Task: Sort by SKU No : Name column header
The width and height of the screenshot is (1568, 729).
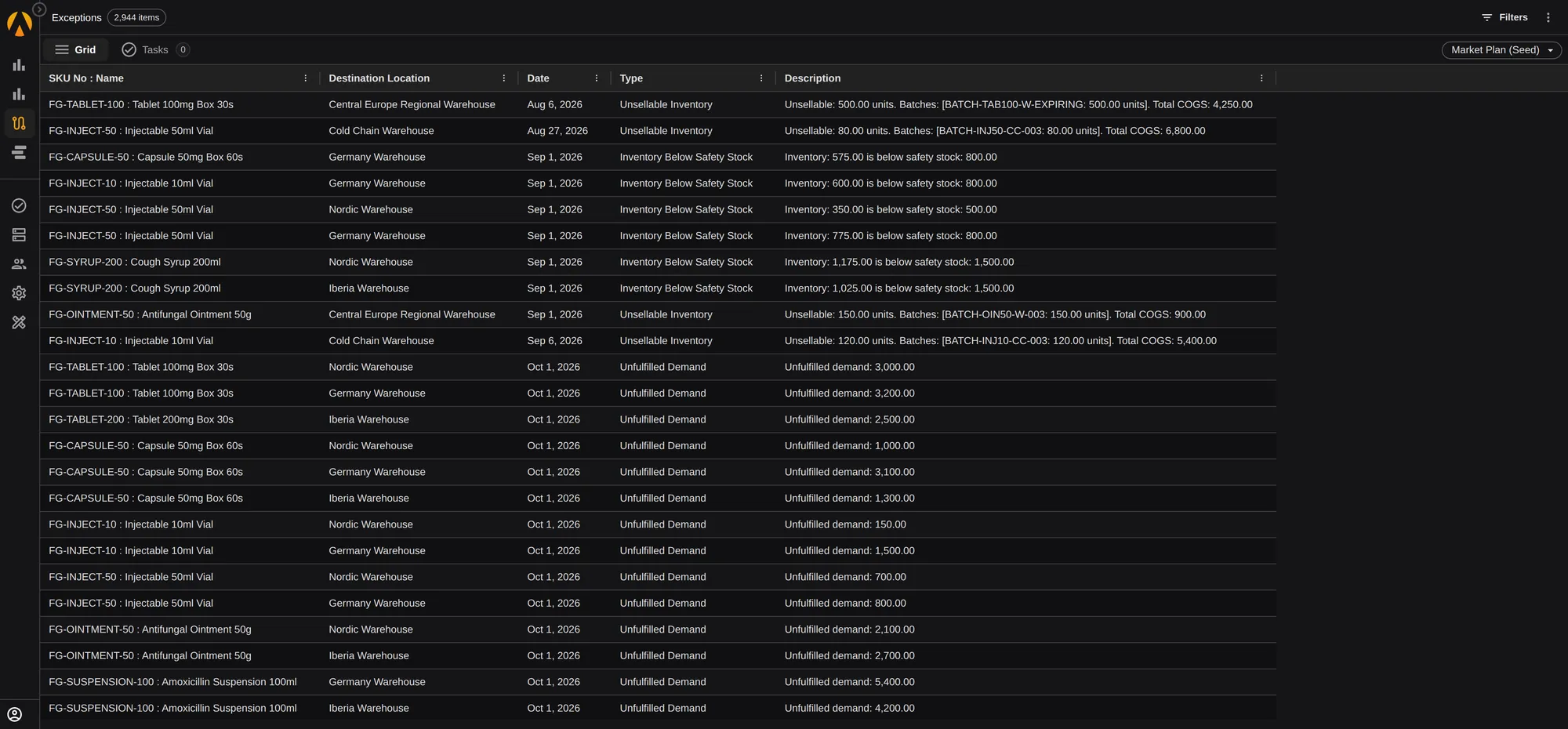Action: pos(86,78)
